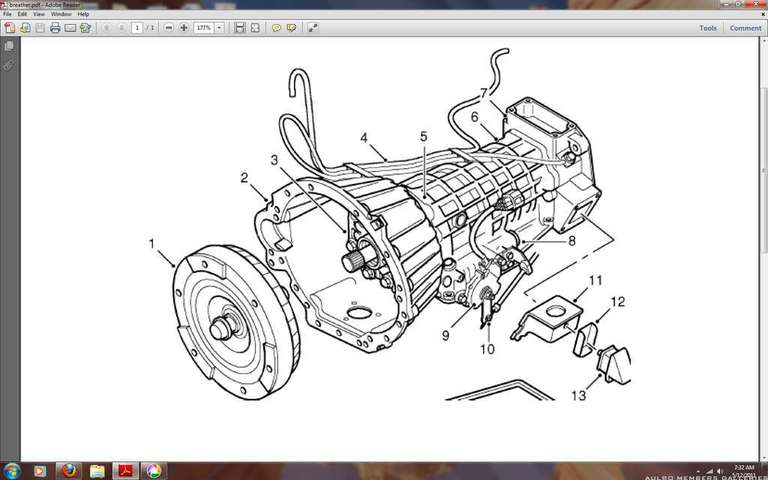Toggle fit-to-window-width scrolling mode
Screen dimensions: 768x480
(x=240, y=28)
